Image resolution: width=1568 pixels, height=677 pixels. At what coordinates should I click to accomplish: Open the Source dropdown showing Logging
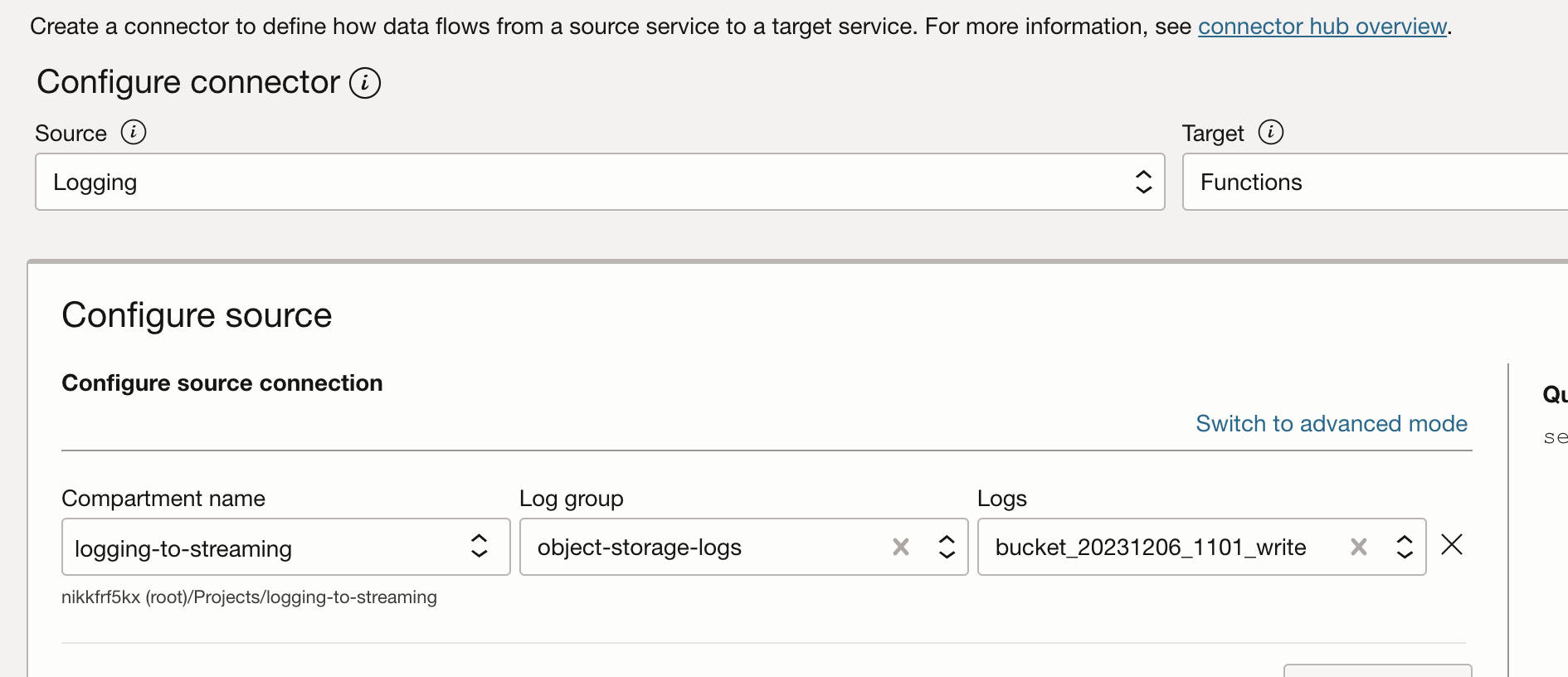(x=581, y=182)
